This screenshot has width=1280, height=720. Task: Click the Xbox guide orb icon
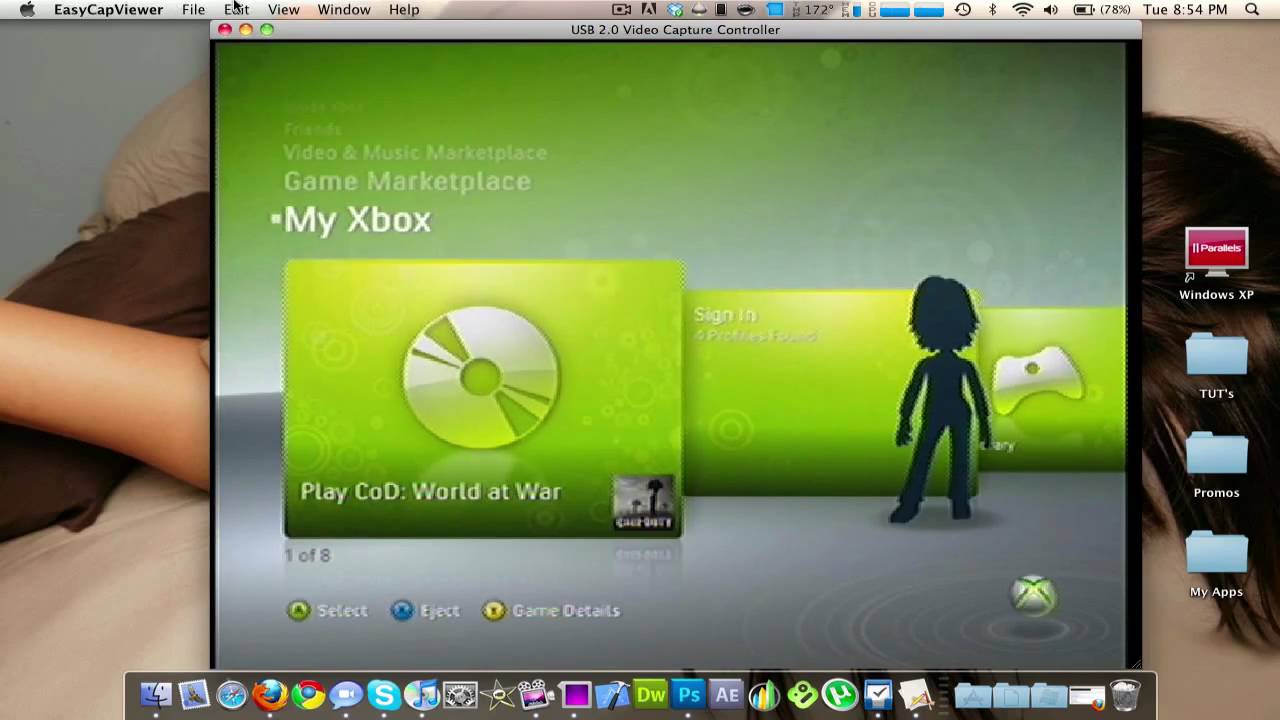1033,594
